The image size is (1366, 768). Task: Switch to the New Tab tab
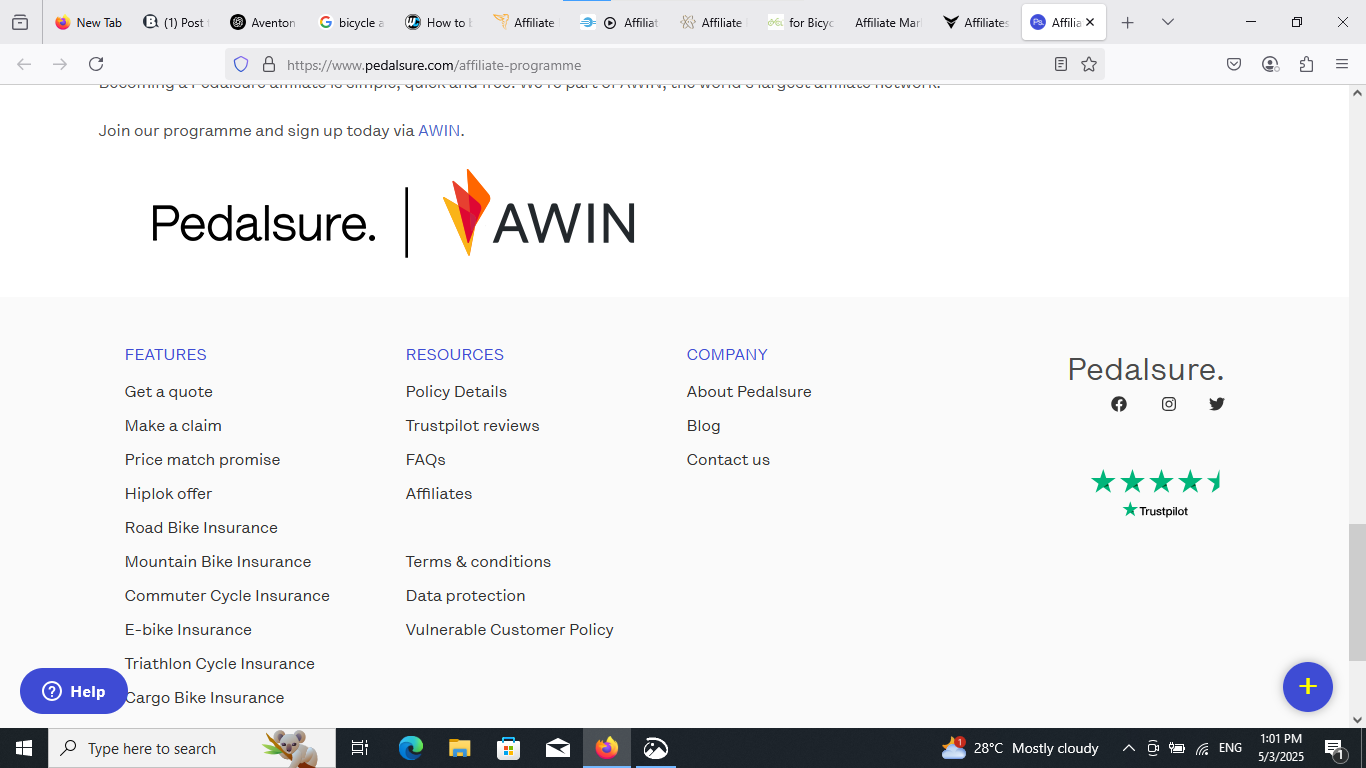click(x=88, y=22)
